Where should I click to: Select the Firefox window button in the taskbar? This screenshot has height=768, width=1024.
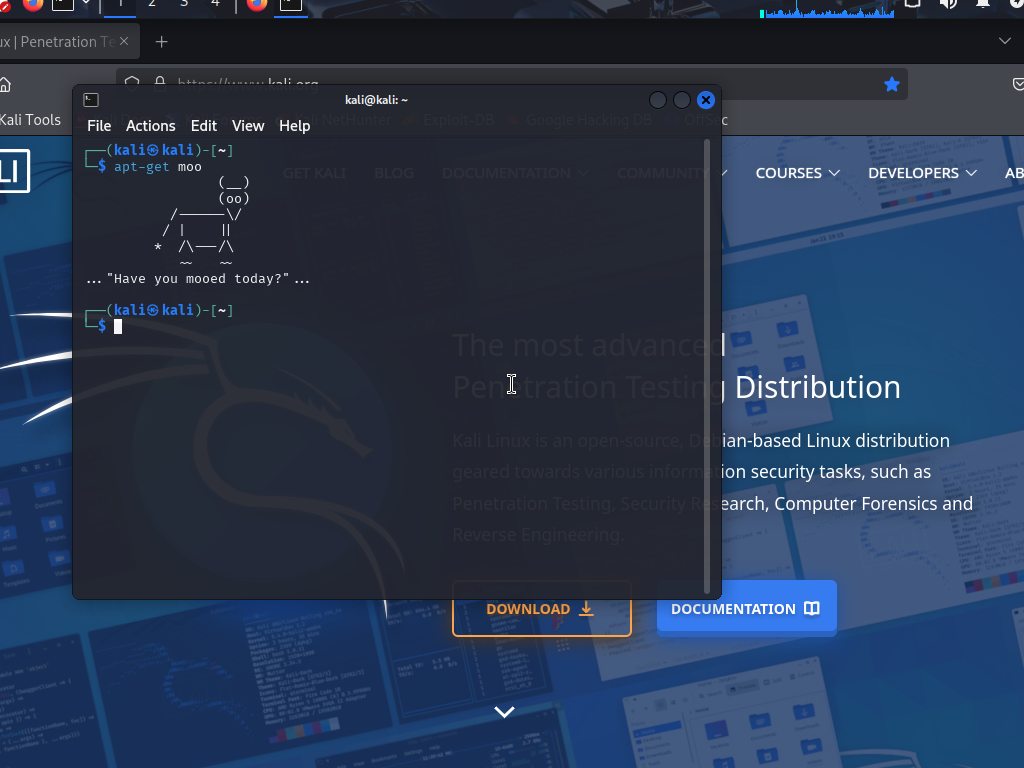257,5
